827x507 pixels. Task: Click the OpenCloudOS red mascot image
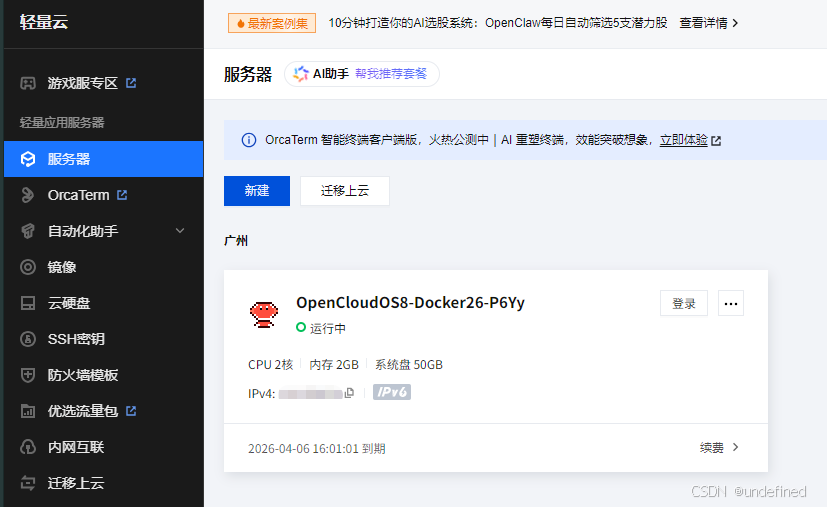click(x=264, y=314)
